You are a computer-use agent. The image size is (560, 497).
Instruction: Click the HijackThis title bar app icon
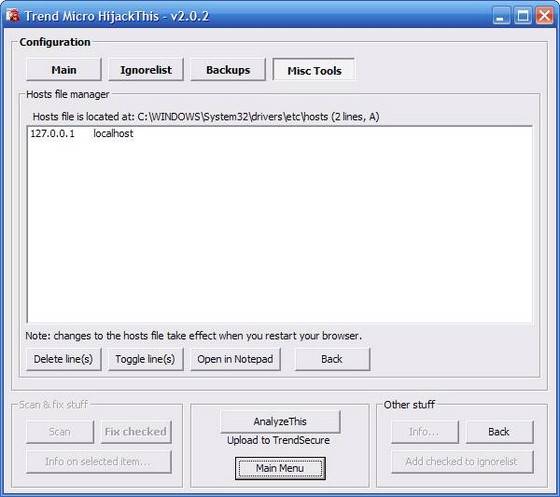click(12, 15)
